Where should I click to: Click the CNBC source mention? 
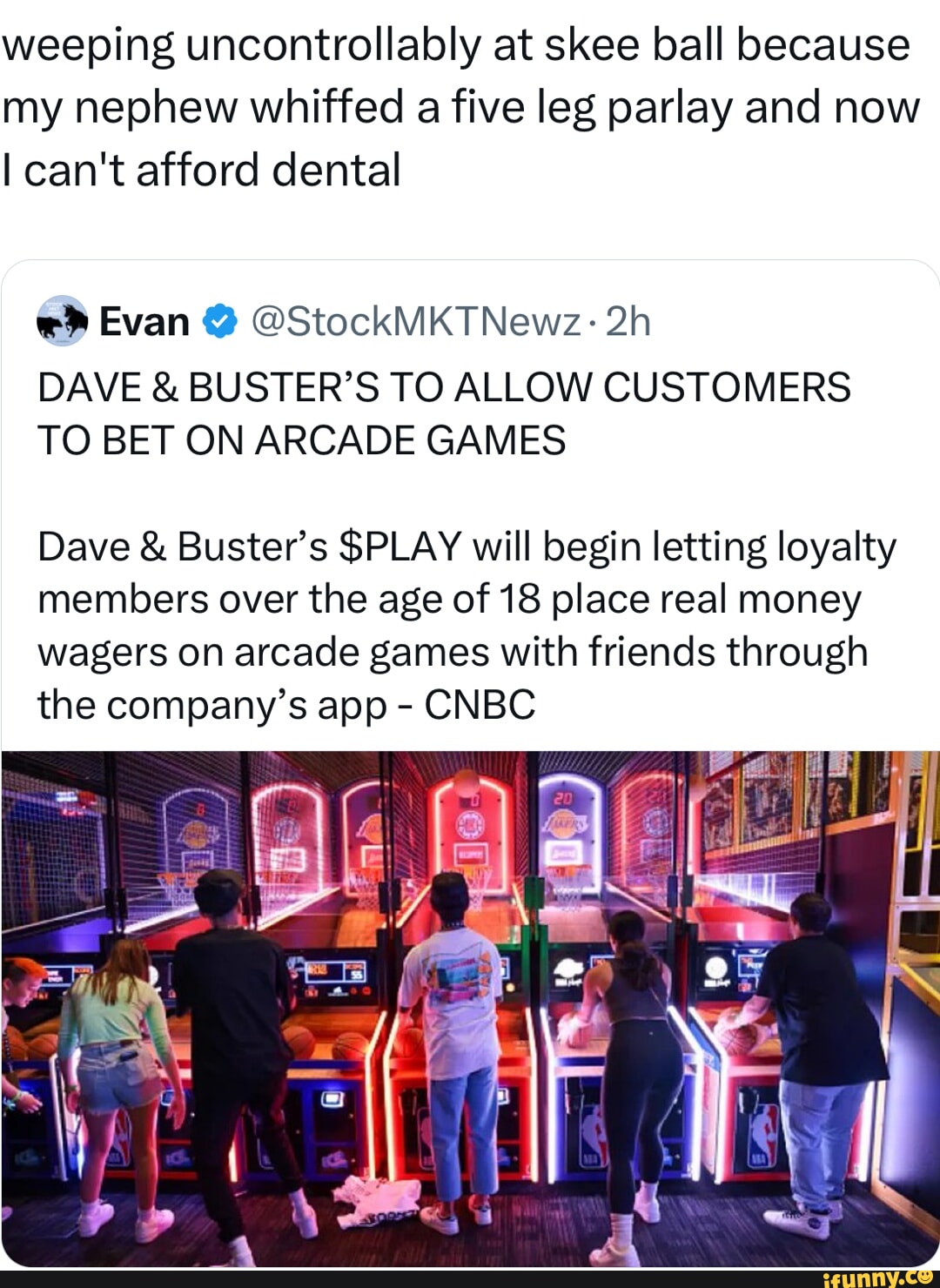480,705
